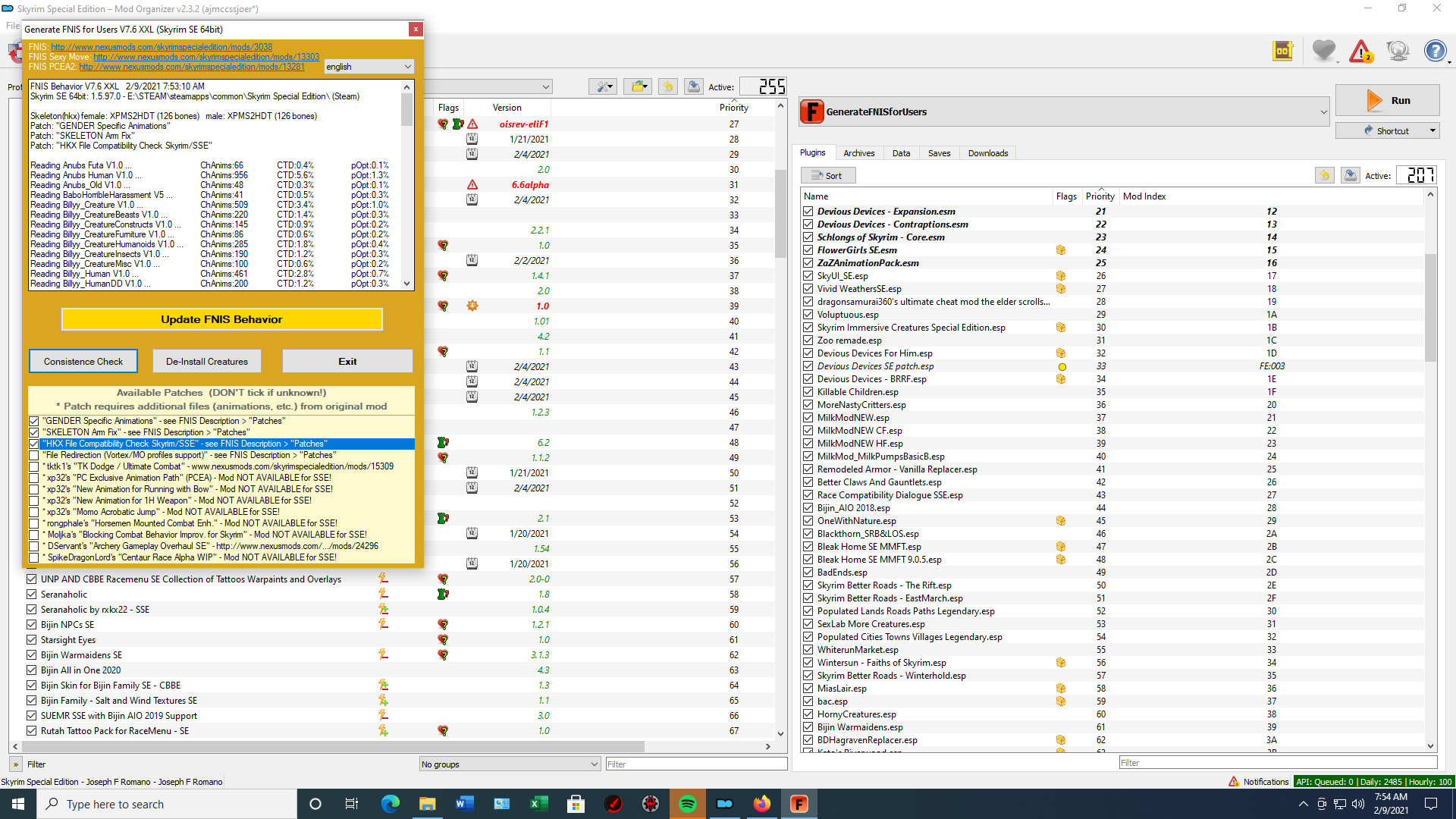This screenshot has width=1456, height=819.
Task: Click the mod list Filter input field
Action: (695, 764)
